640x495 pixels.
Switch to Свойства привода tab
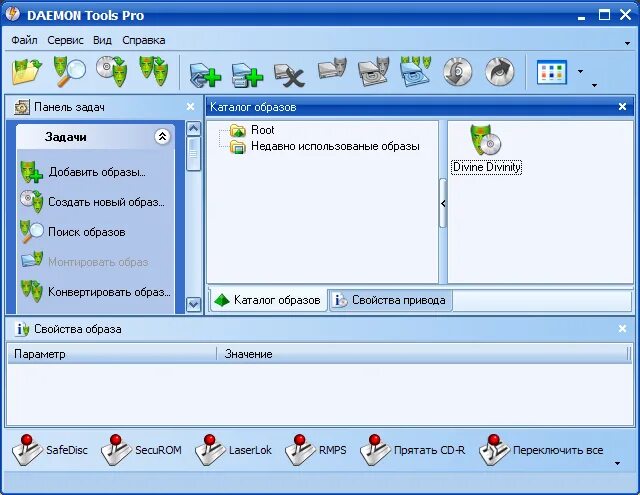tap(390, 300)
